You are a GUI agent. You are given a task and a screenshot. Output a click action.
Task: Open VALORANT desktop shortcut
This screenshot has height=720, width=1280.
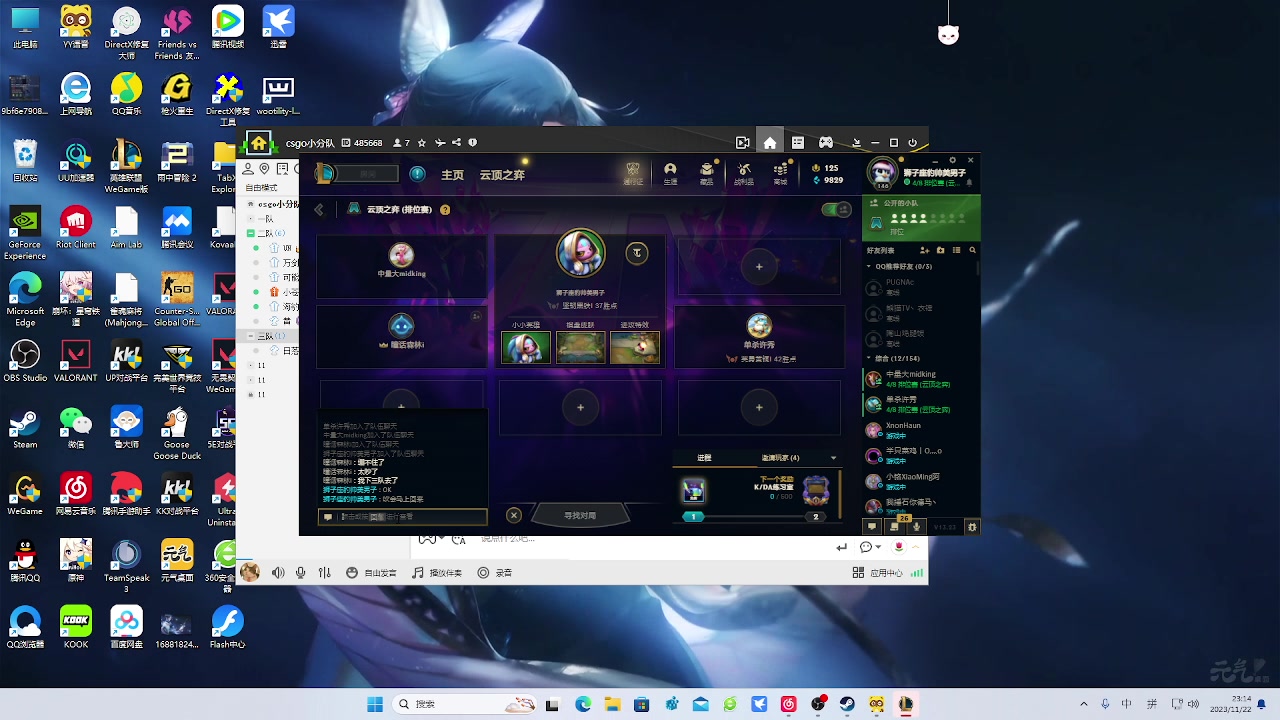[x=76, y=362]
